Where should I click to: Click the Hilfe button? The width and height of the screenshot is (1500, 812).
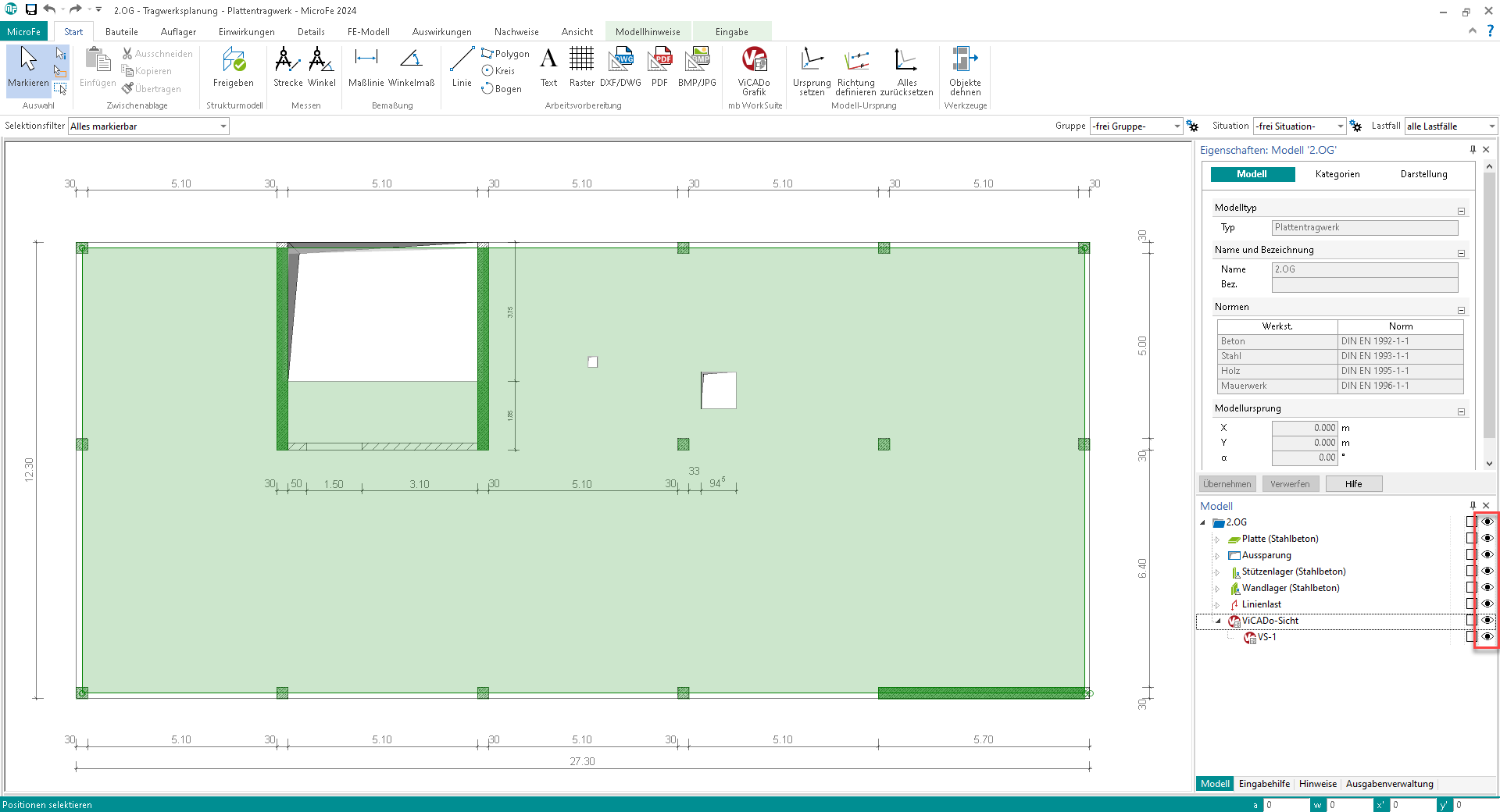(1353, 484)
